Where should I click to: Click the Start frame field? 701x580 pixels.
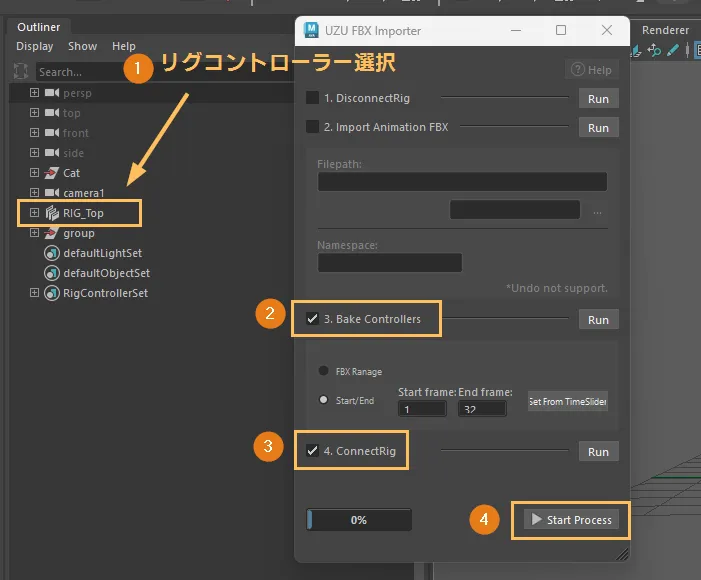pos(422,409)
